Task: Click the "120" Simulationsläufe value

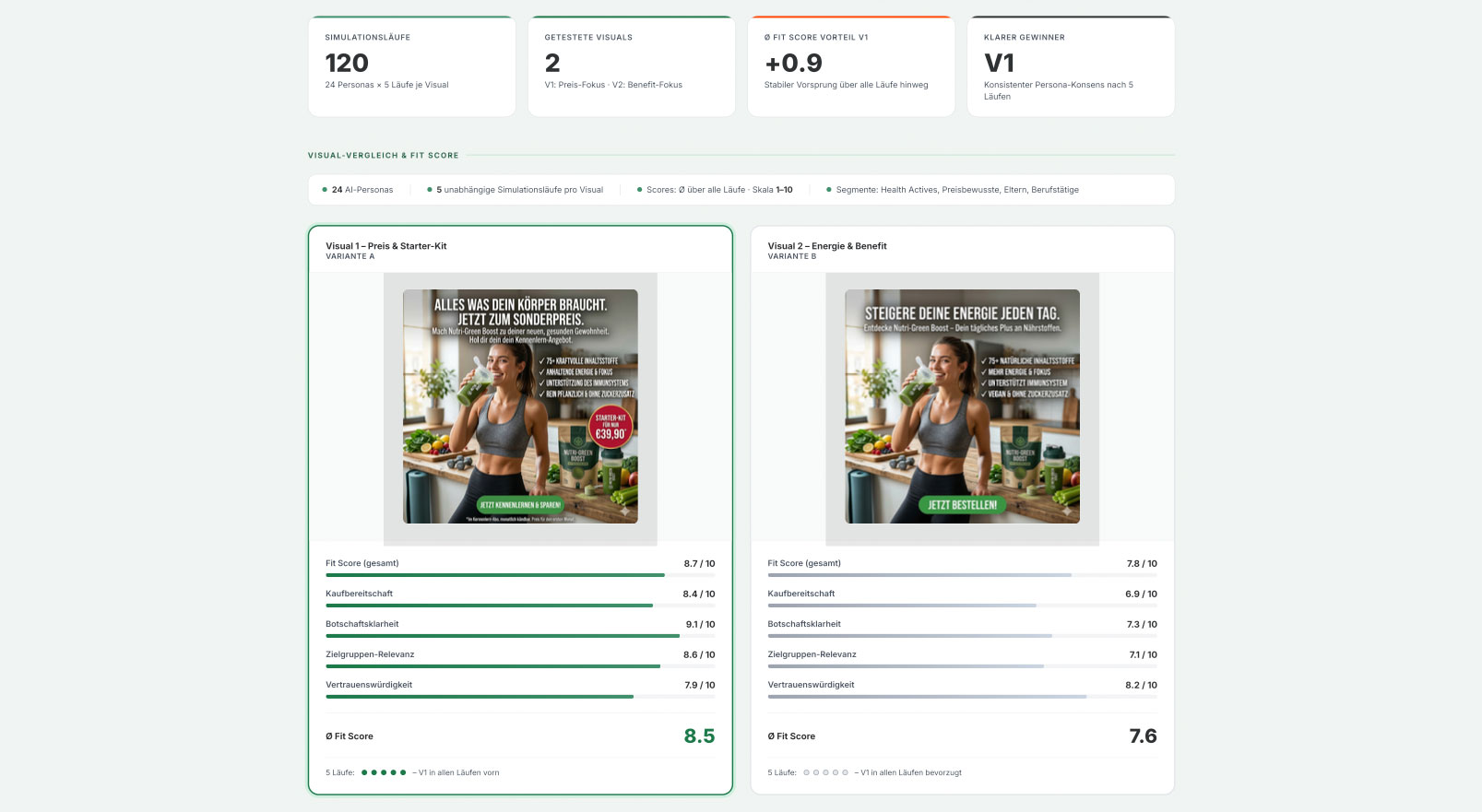Action: click(x=347, y=63)
